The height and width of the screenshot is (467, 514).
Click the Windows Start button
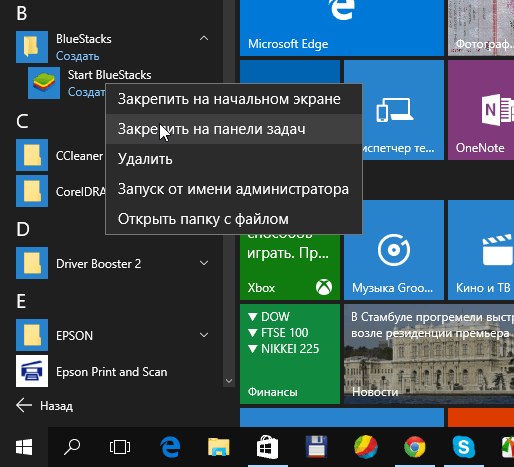click(x=24, y=447)
